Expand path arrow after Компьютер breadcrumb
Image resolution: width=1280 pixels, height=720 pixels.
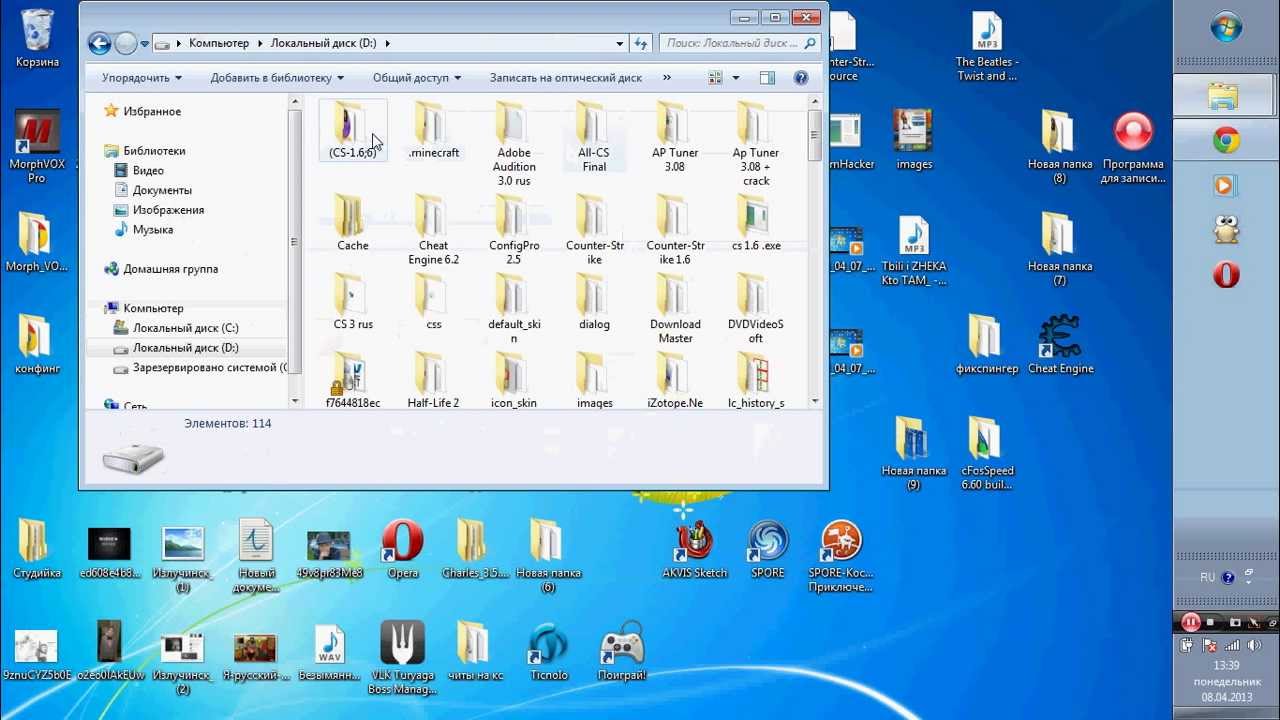click(x=259, y=43)
